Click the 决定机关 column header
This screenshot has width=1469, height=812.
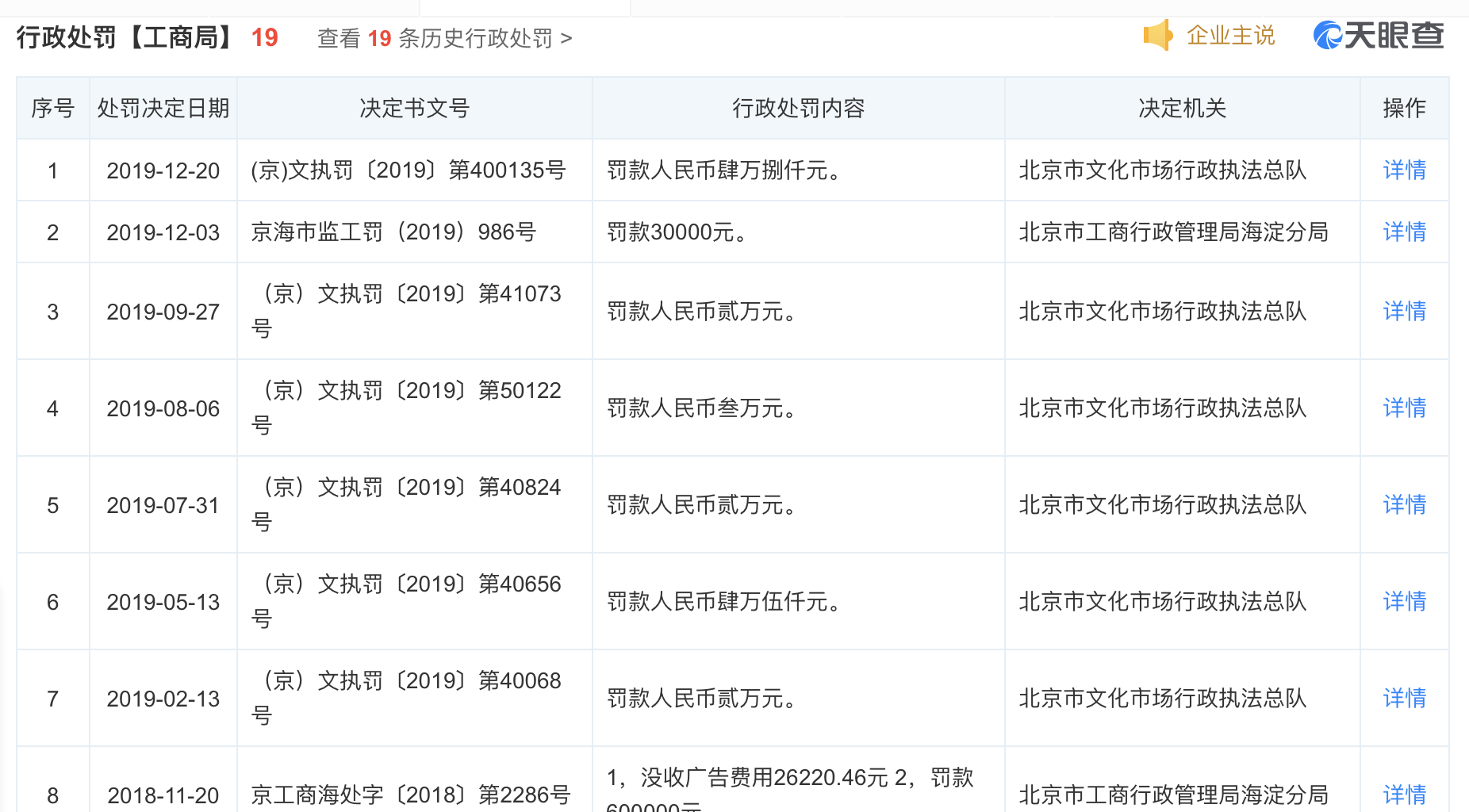click(x=1183, y=108)
